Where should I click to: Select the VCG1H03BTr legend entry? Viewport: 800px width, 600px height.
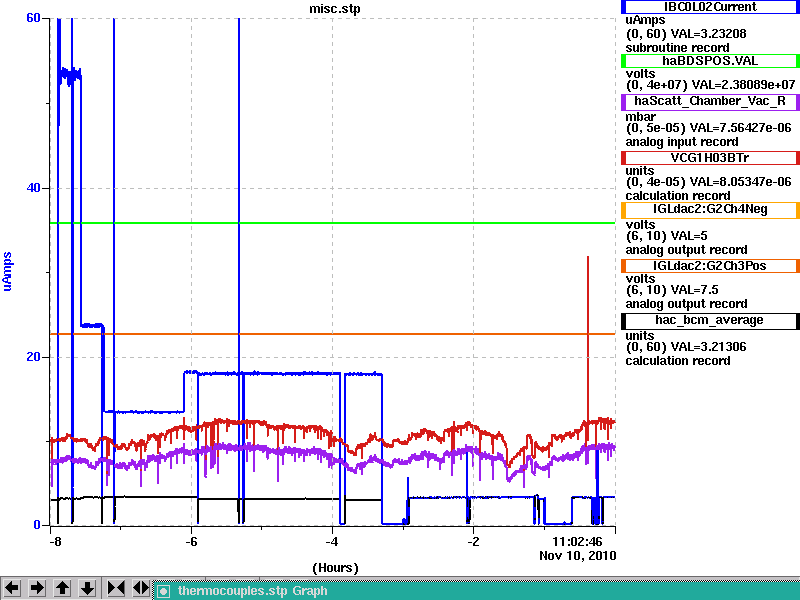point(710,158)
